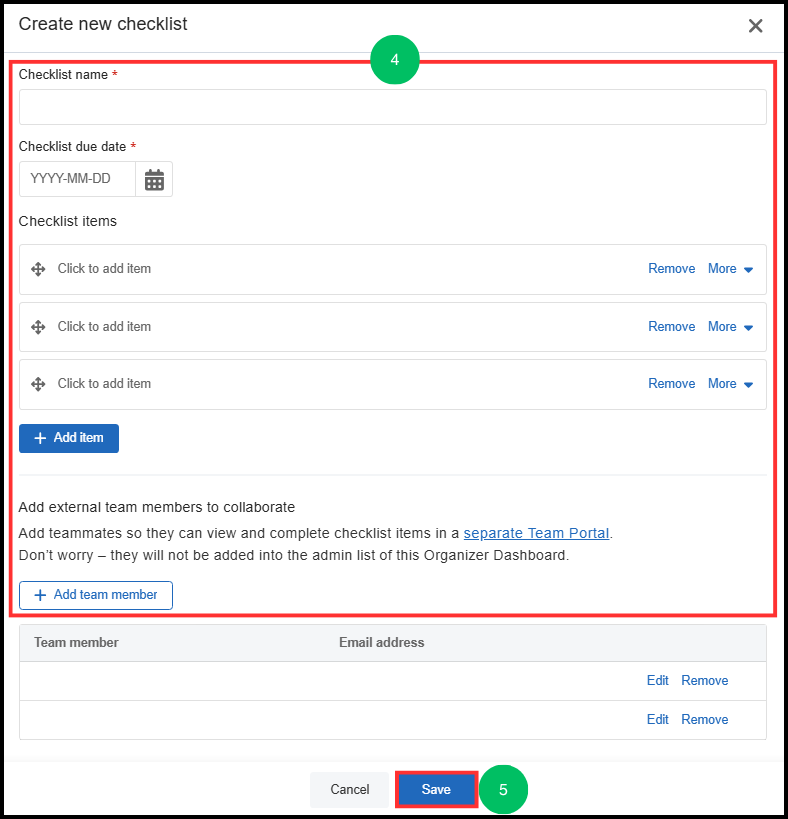The width and height of the screenshot is (788, 819).
Task: Remove the first checklist item
Action: point(672,268)
